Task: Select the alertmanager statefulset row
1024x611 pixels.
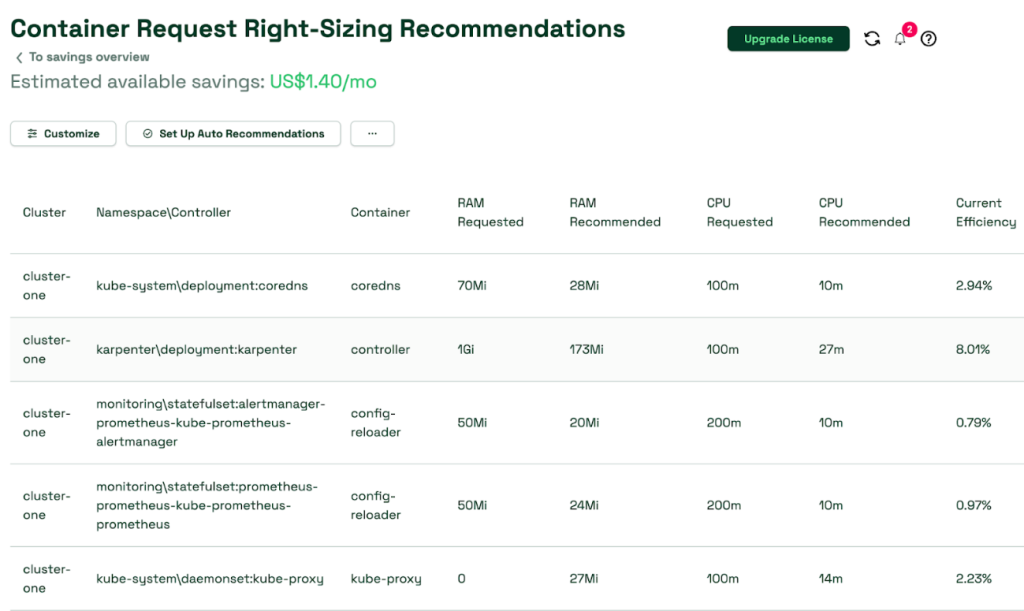Action: click(210, 423)
